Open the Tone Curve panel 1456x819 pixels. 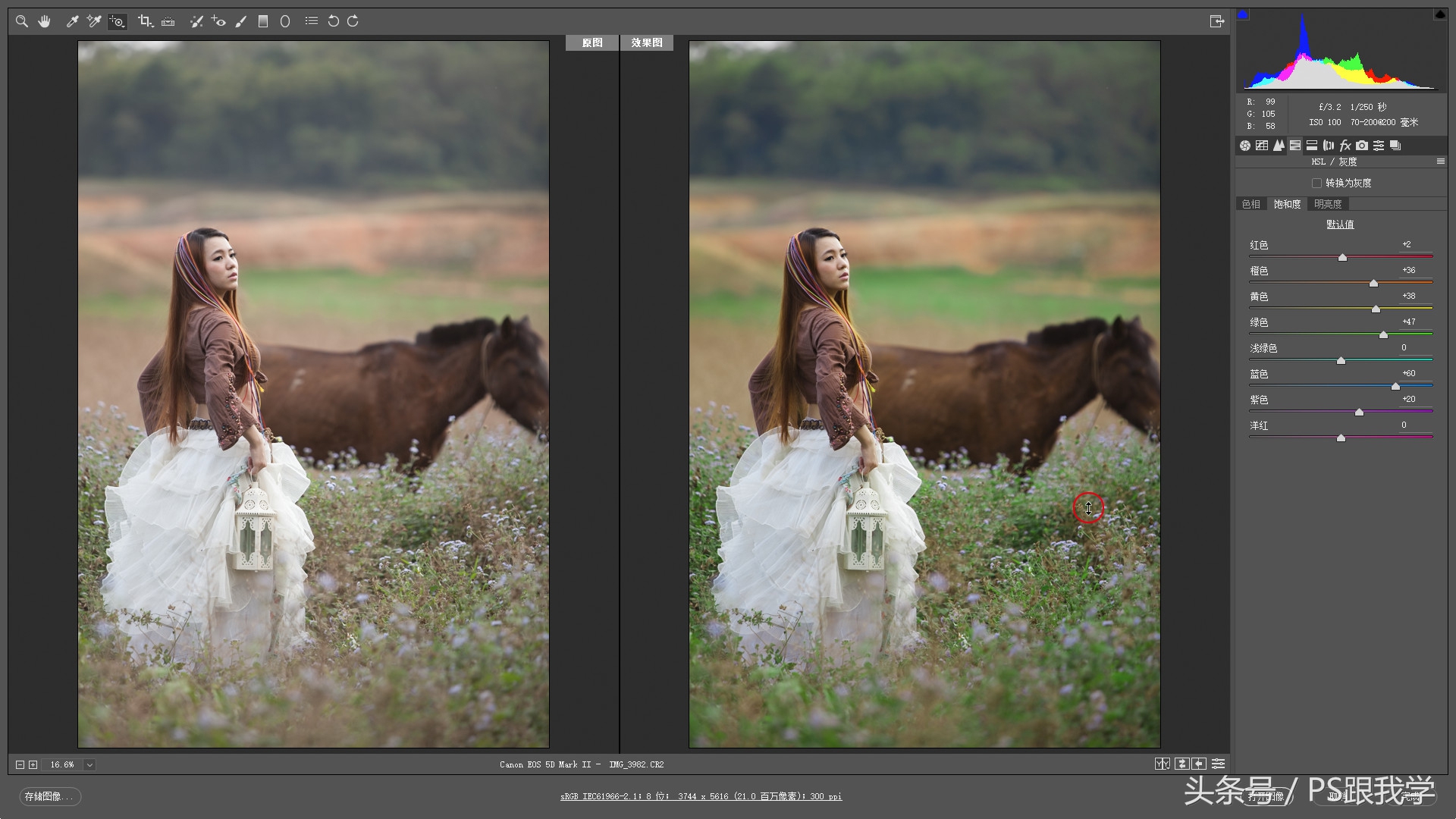[x=1261, y=145]
